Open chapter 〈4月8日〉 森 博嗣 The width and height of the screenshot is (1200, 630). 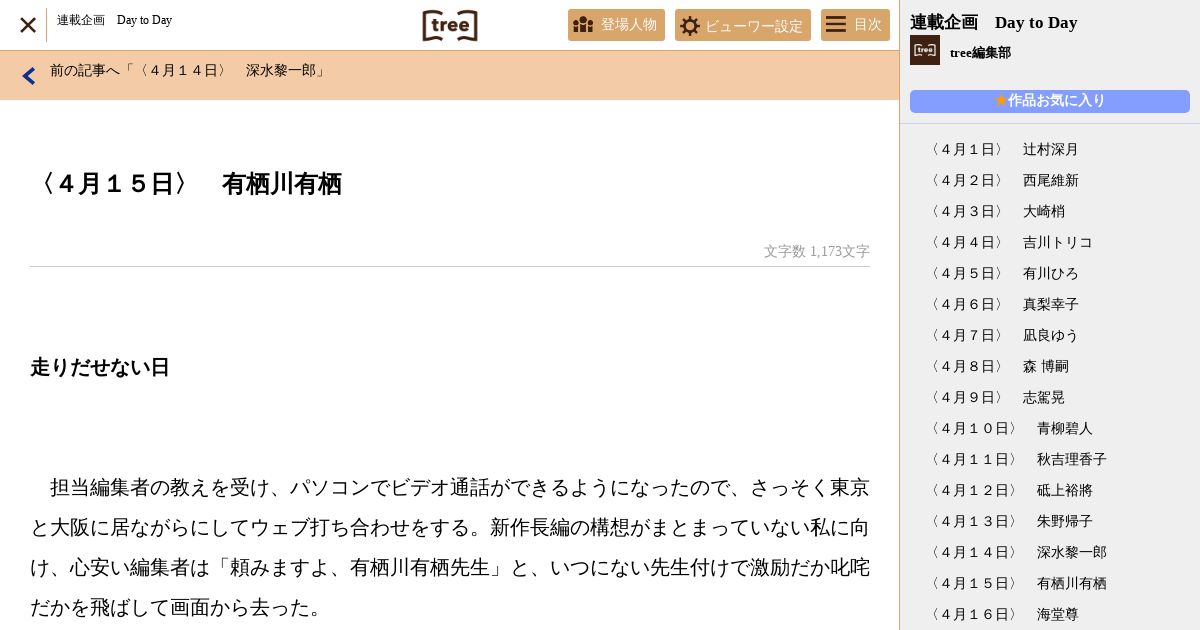(x=997, y=366)
